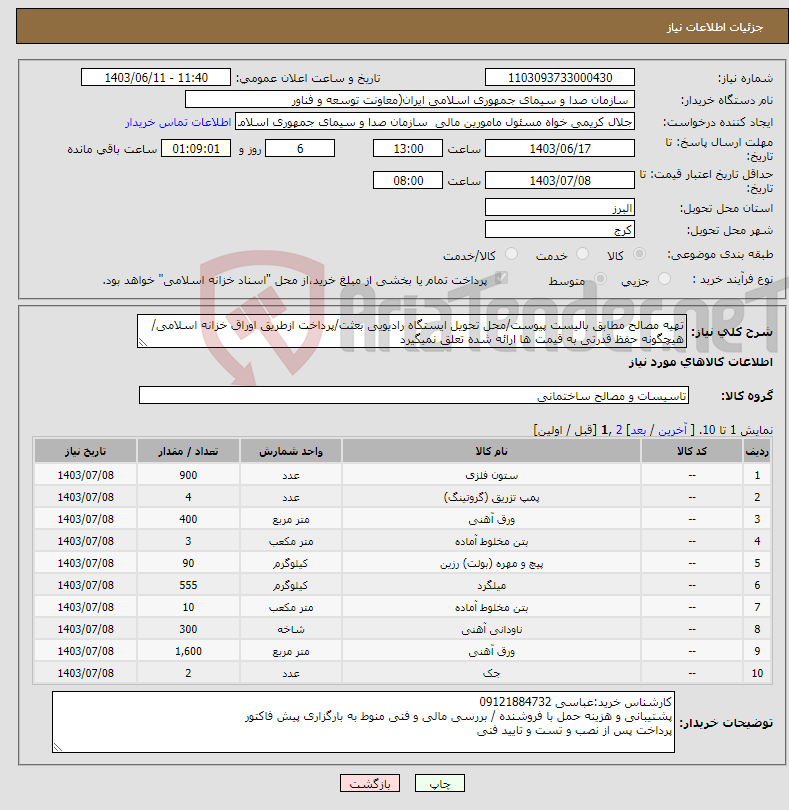
Task: Select item ستون فلزی in row 1
Action: pyautogui.click(x=491, y=475)
